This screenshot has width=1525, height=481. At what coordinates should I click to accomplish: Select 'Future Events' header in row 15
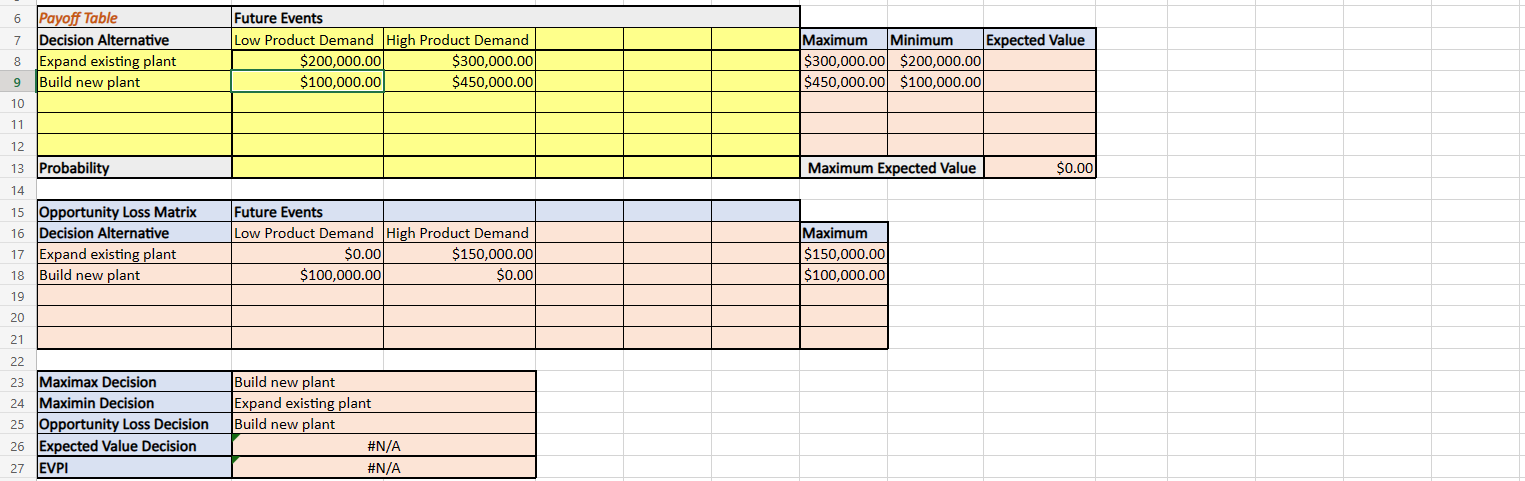pyautogui.click(x=307, y=212)
